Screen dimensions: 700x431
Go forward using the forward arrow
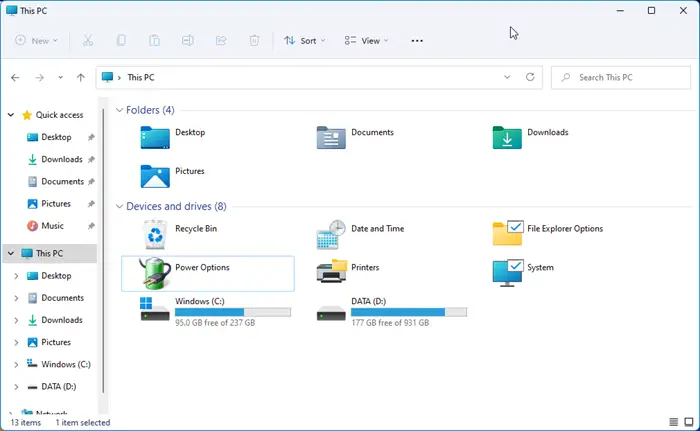40,78
